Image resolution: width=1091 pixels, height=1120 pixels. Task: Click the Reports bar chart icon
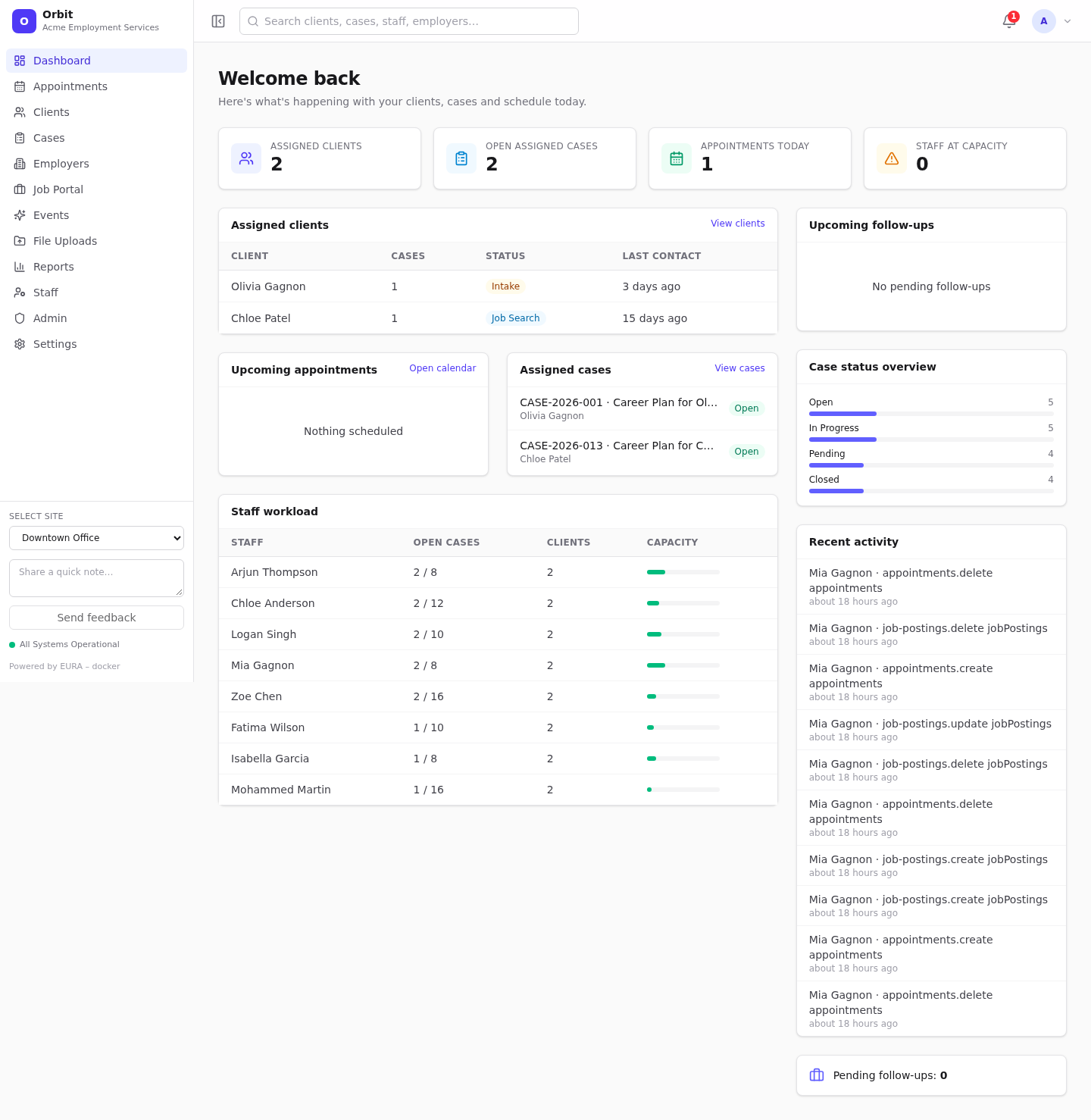pos(20,267)
